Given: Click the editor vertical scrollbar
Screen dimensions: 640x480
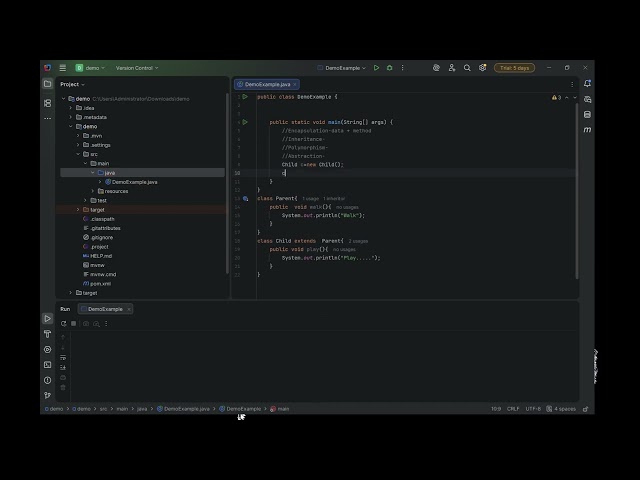Looking at the screenshot, I should tap(577, 191).
